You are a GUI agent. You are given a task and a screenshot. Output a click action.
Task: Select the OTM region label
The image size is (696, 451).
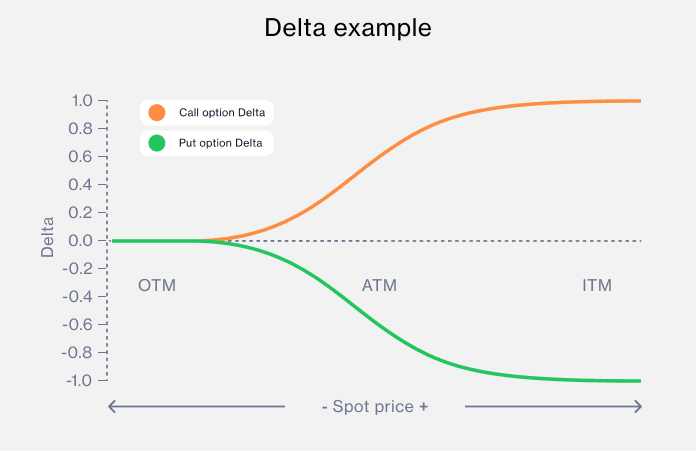click(x=157, y=286)
